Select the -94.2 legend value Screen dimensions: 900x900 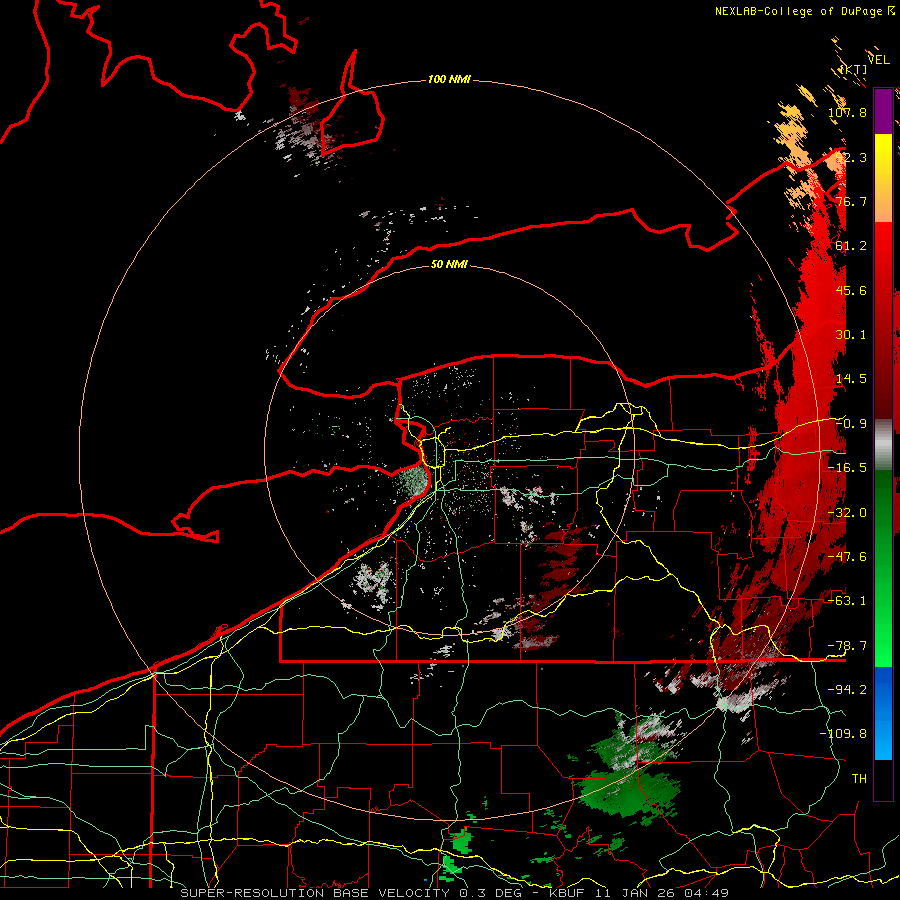click(x=847, y=689)
